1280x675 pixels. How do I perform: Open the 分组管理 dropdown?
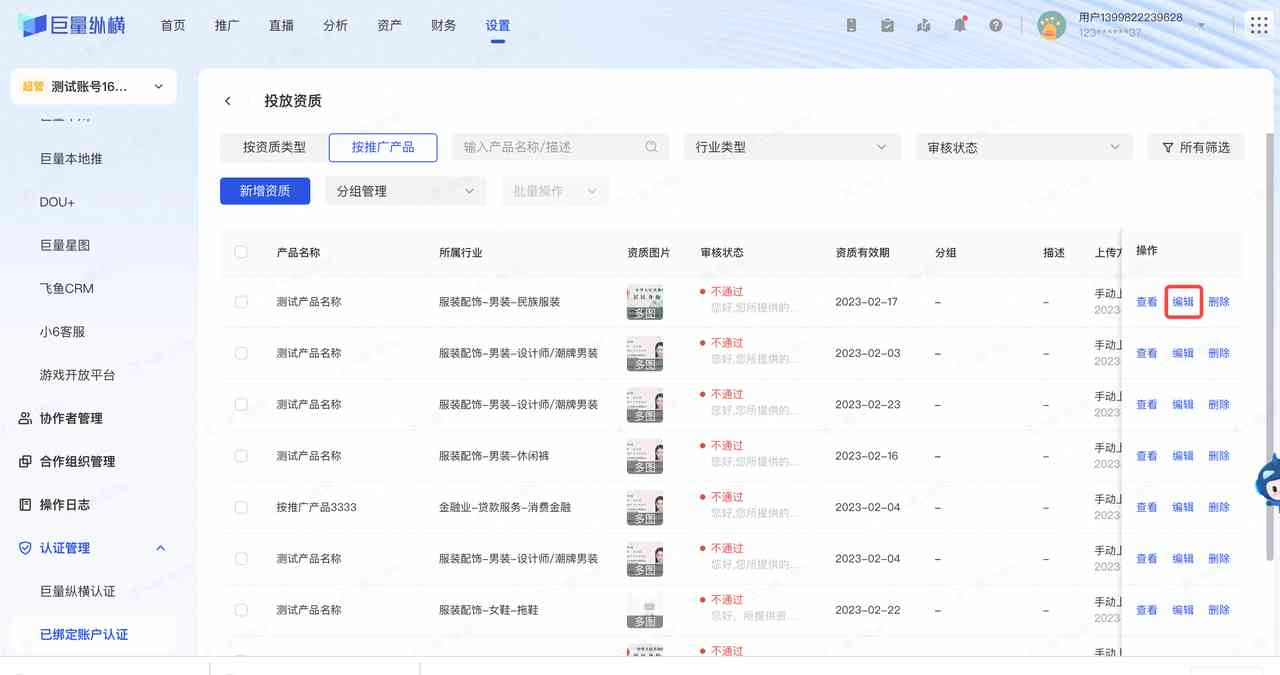pos(405,191)
